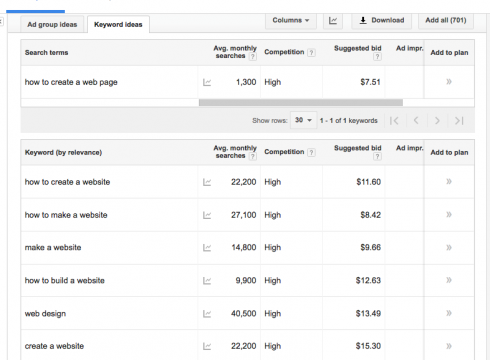Go to next page arrow in pagination
This screenshot has width=490, height=360.
437,120
